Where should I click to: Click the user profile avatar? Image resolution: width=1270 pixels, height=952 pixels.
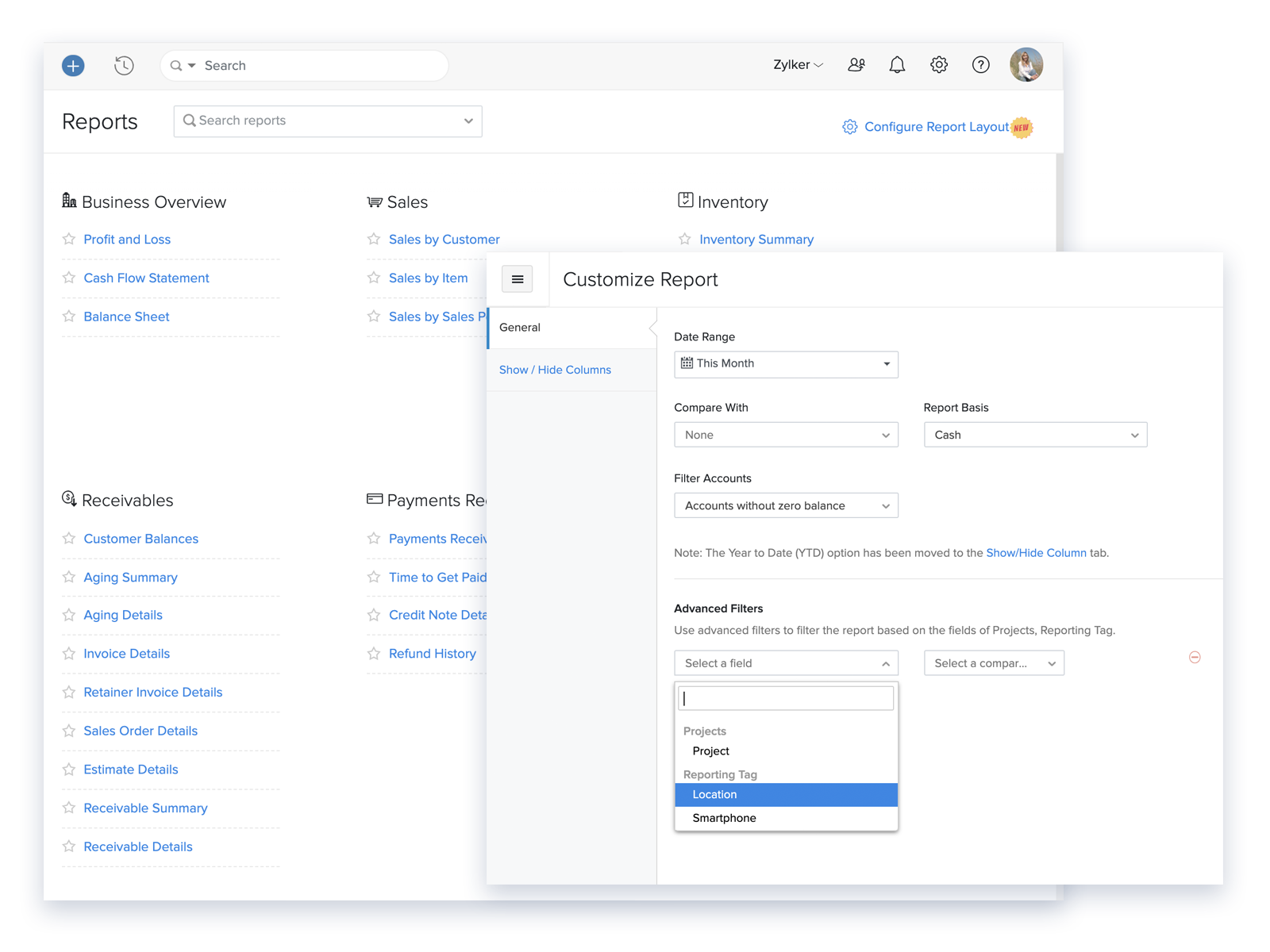1026,65
